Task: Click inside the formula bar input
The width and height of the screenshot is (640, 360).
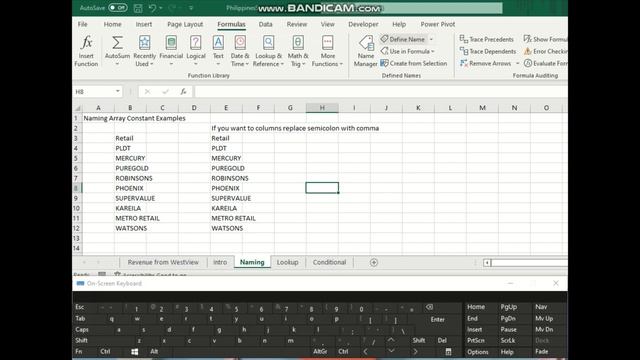Action: pos(380,92)
